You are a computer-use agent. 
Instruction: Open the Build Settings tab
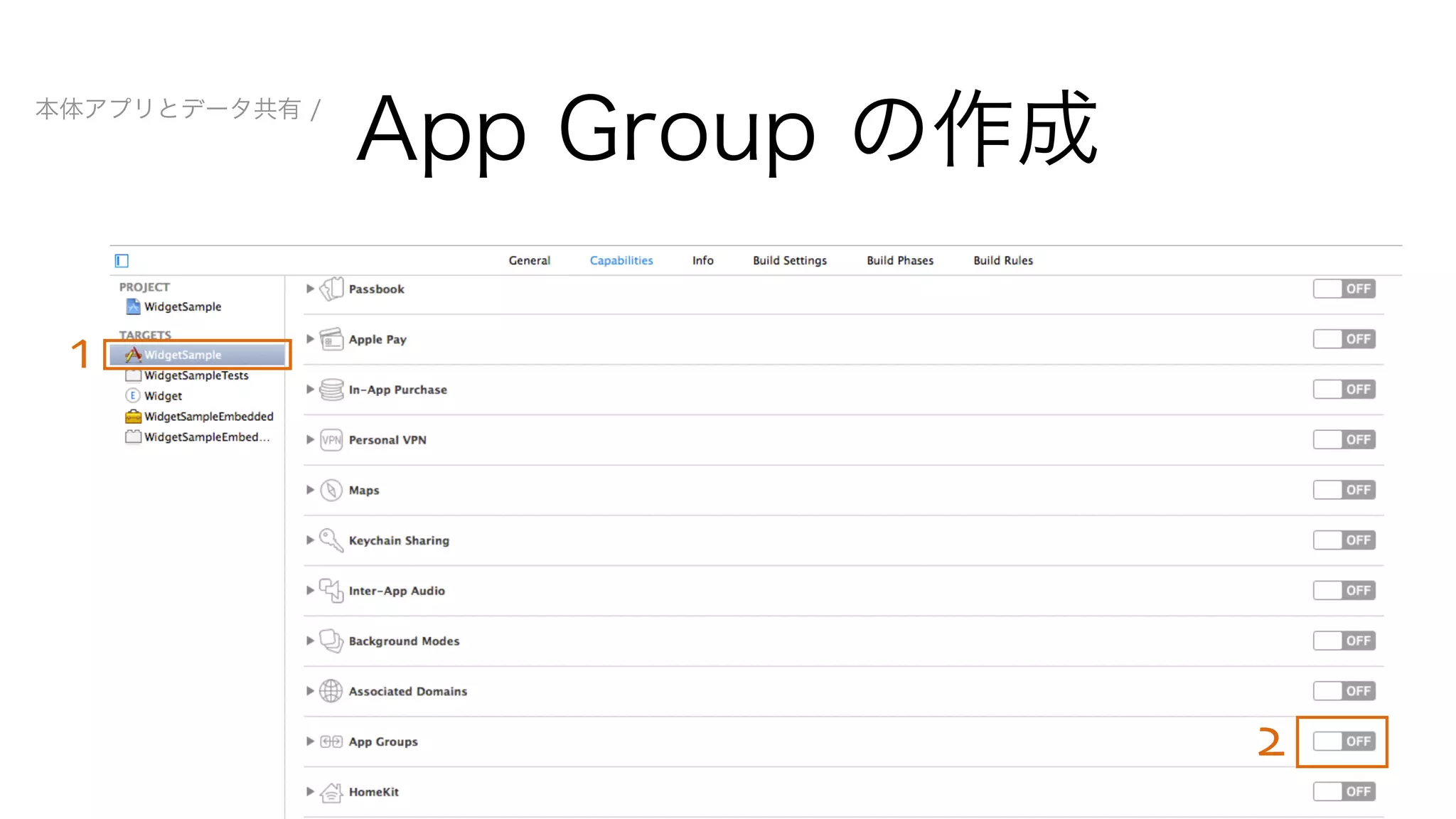click(790, 261)
